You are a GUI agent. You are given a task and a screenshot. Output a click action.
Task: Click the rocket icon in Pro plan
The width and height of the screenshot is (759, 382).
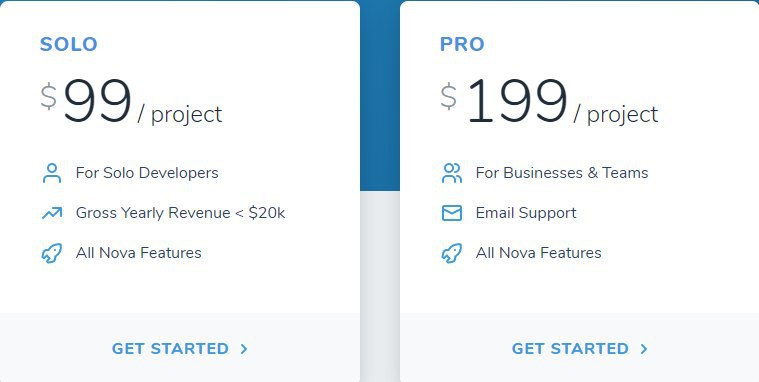(x=452, y=253)
